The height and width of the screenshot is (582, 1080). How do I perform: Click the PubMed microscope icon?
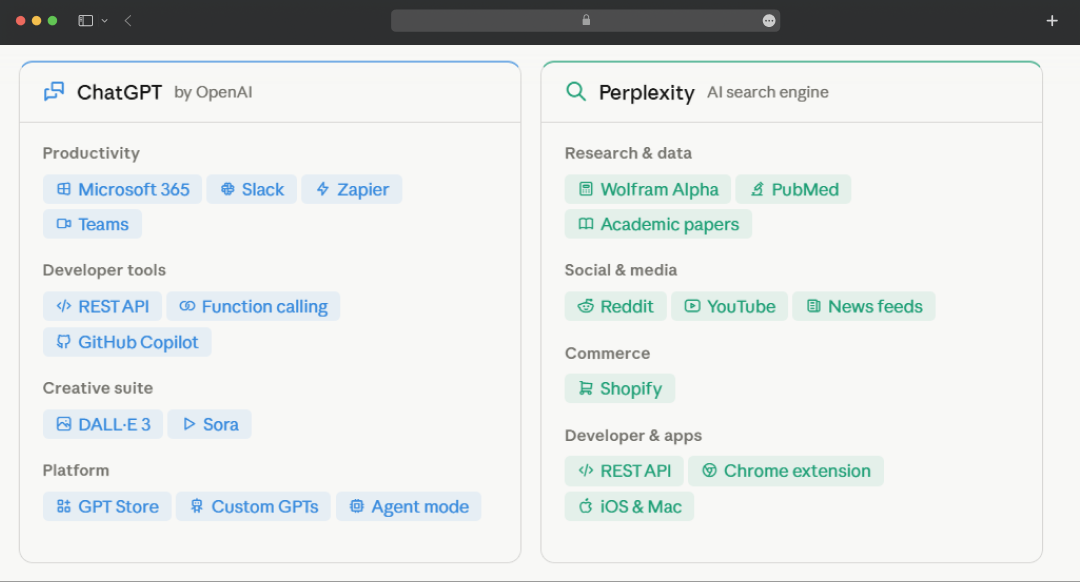point(756,189)
